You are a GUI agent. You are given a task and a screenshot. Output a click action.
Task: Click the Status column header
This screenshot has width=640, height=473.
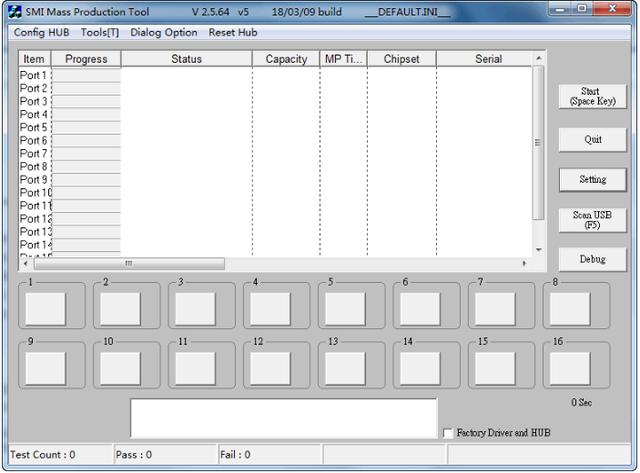coord(187,59)
